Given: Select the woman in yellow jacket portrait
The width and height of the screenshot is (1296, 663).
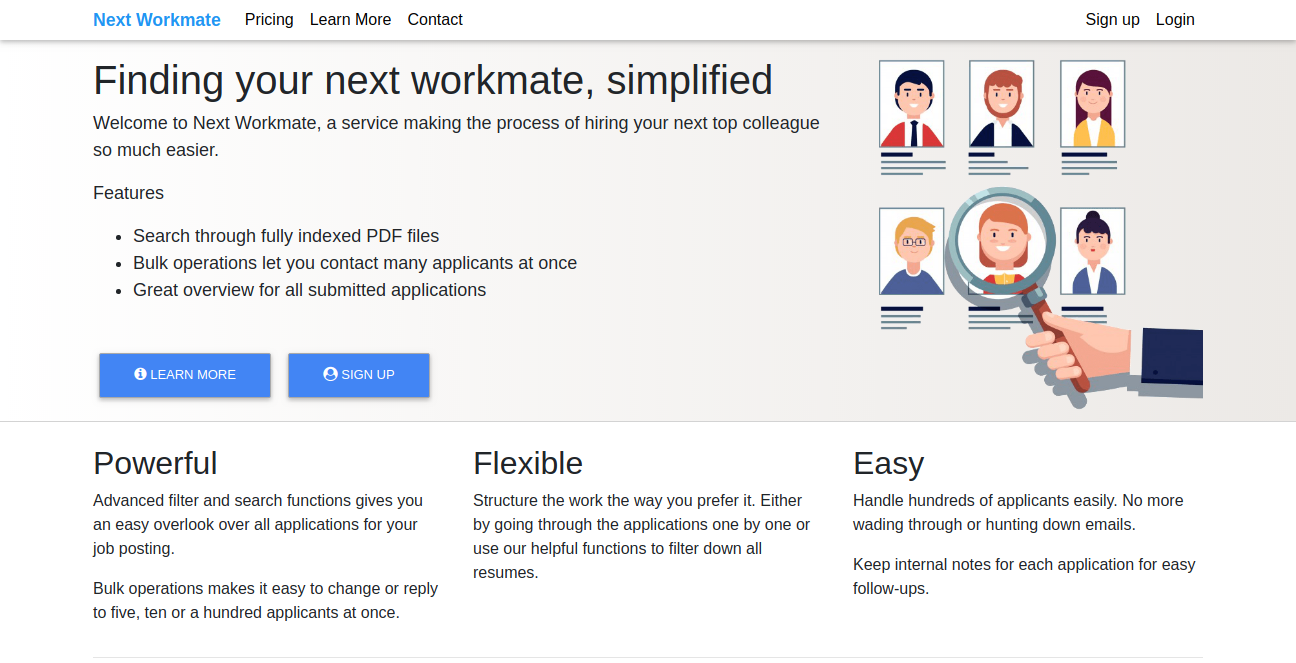Looking at the screenshot, I should [1092, 104].
